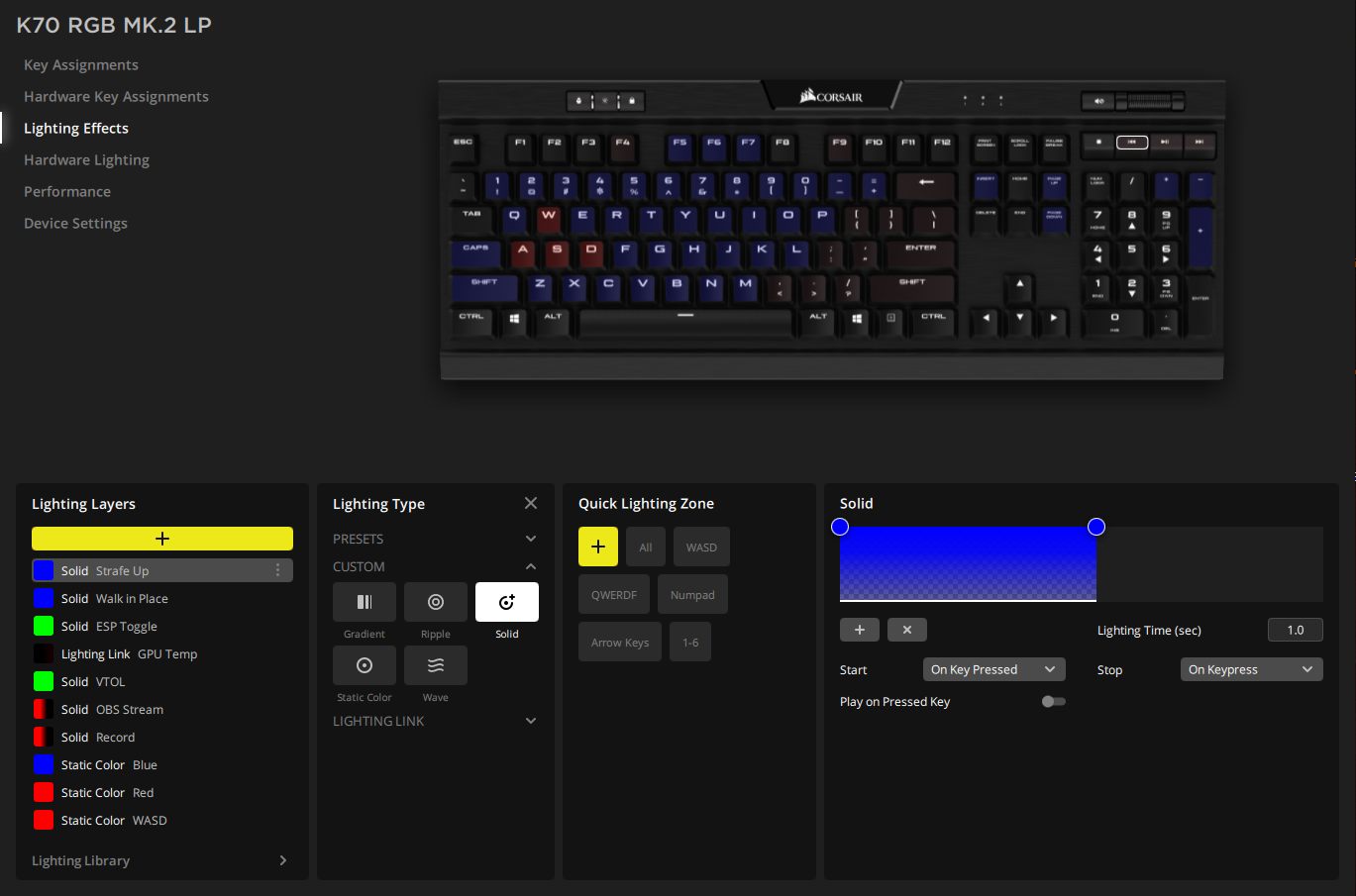
Task: Select the Static Color lighting type icon
Action: (x=365, y=665)
